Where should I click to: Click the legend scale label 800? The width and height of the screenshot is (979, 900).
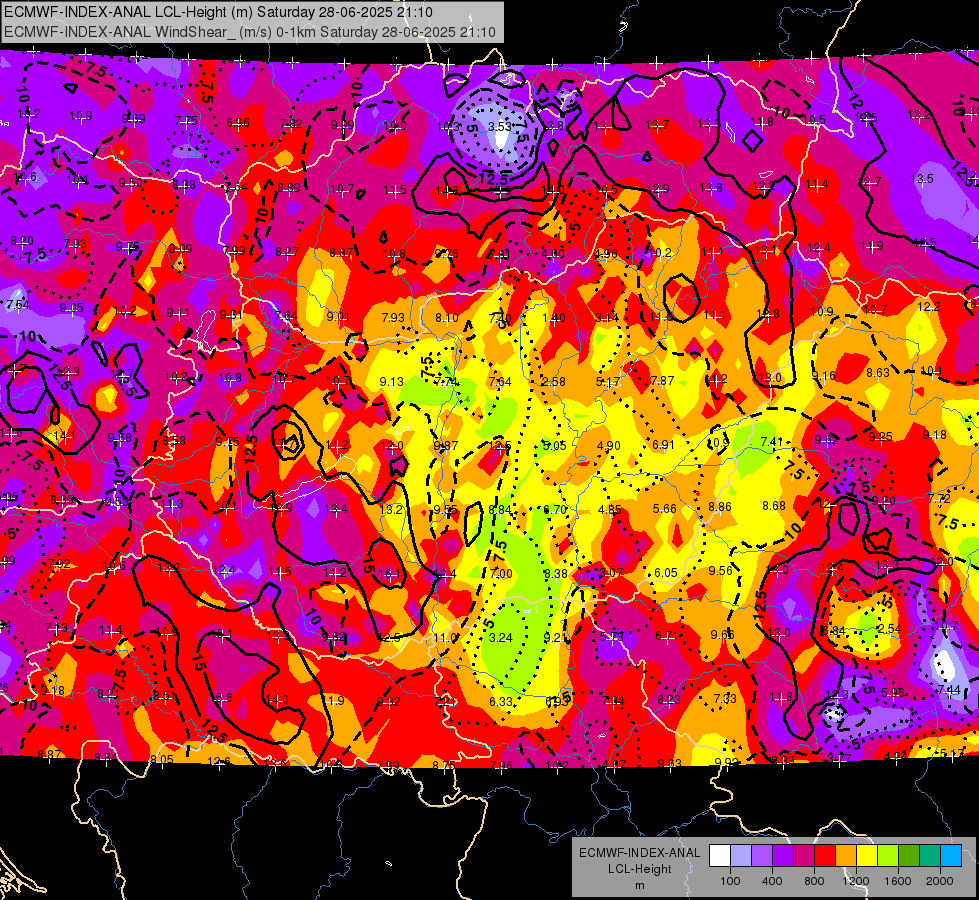pyautogui.click(x=814, y=881)
